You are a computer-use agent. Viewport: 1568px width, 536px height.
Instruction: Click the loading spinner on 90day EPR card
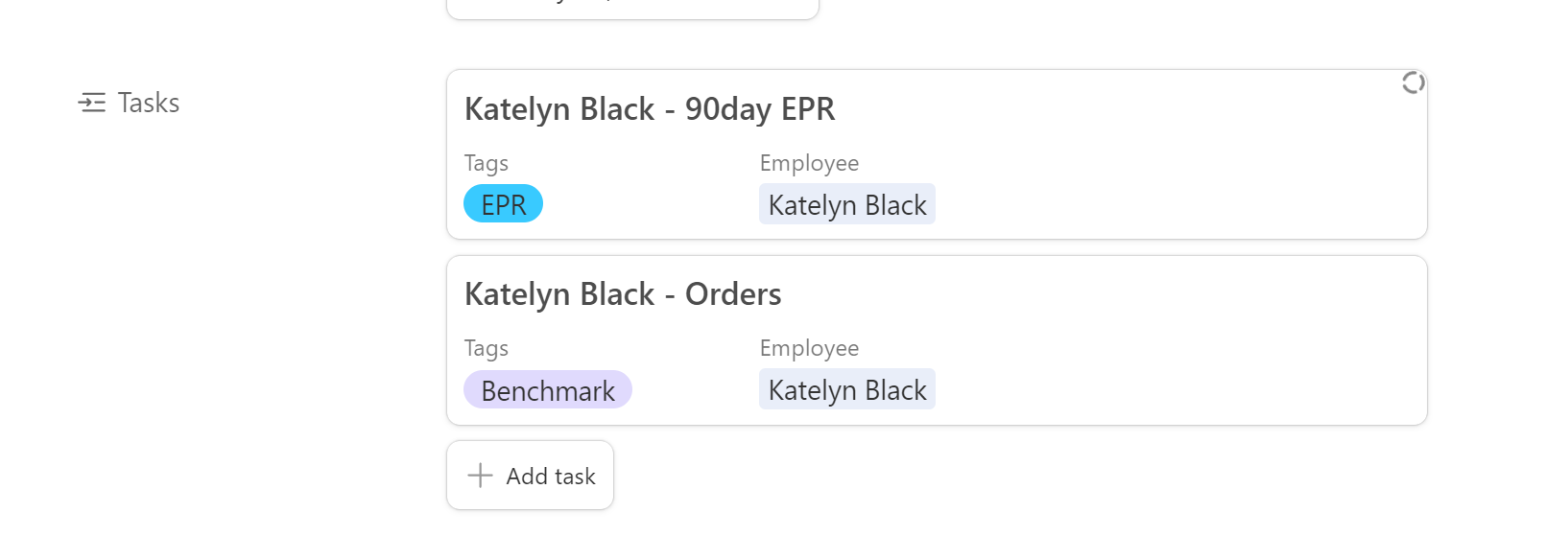click(1413, 83)
